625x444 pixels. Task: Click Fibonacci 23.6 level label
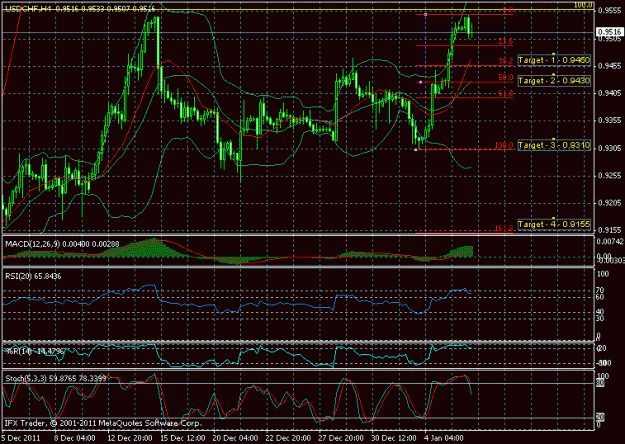tap(505, 41)
